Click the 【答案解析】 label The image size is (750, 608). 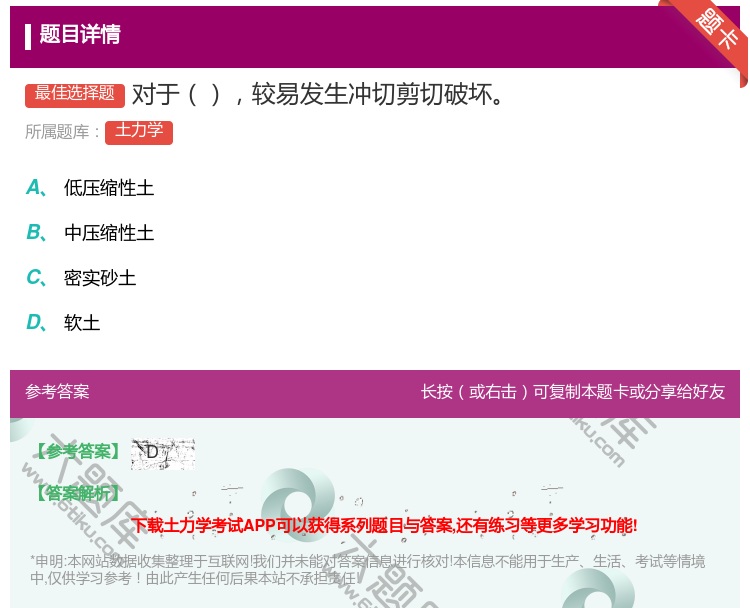79,493
